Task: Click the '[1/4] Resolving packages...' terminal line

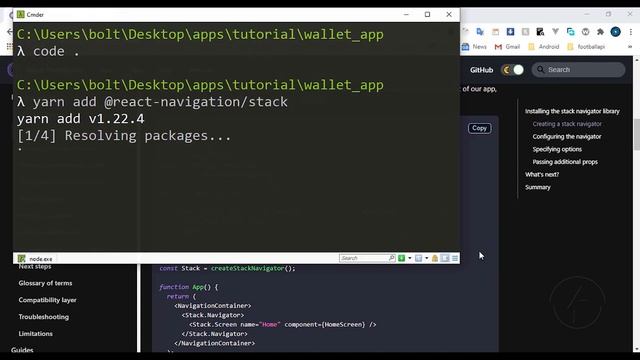Action: (x=124, y=136)
